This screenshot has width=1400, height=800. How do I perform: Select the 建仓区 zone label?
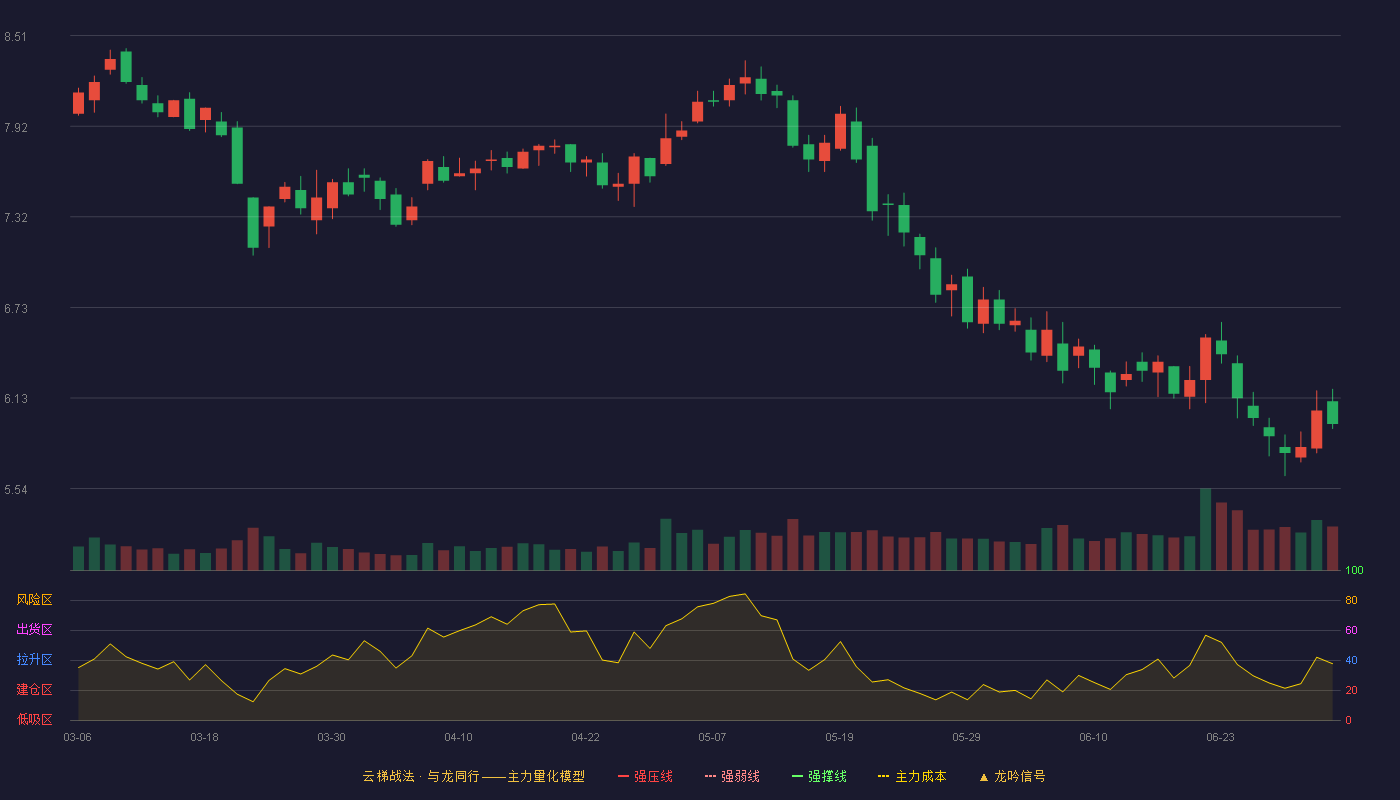point(35,690)
